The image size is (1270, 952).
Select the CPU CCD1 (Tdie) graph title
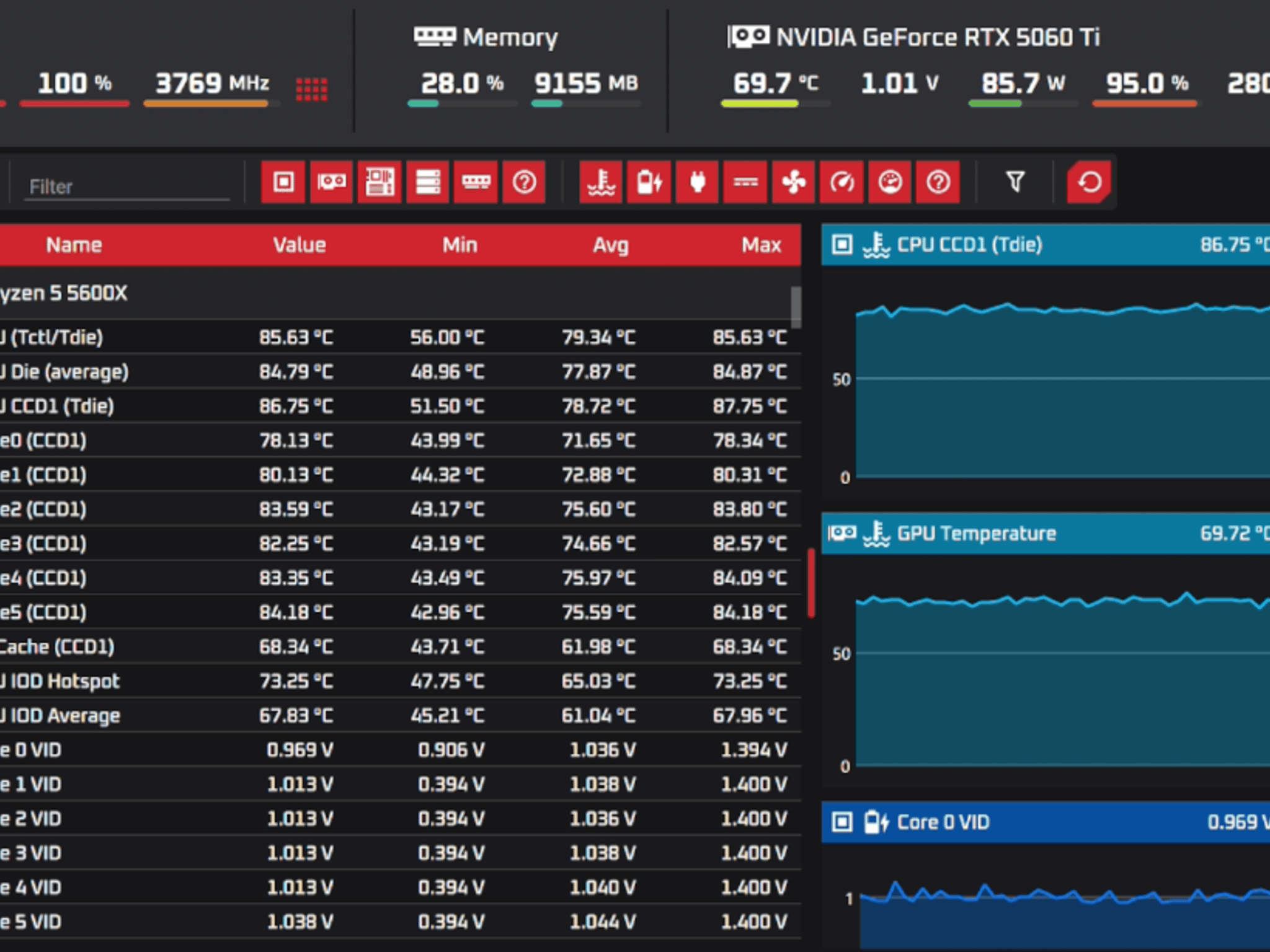(969, 245)
